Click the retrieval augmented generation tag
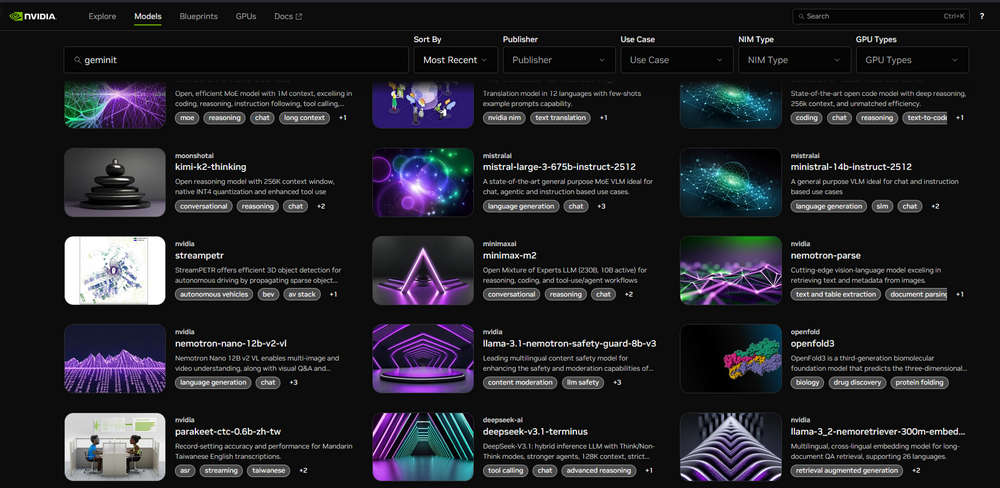The image size is (1000, 488). click(x=847, y=470)
